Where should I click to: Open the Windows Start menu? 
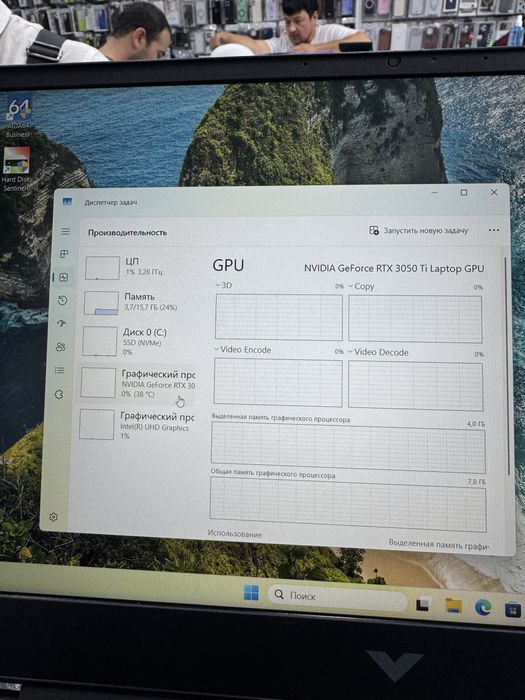tap(251, 593)
